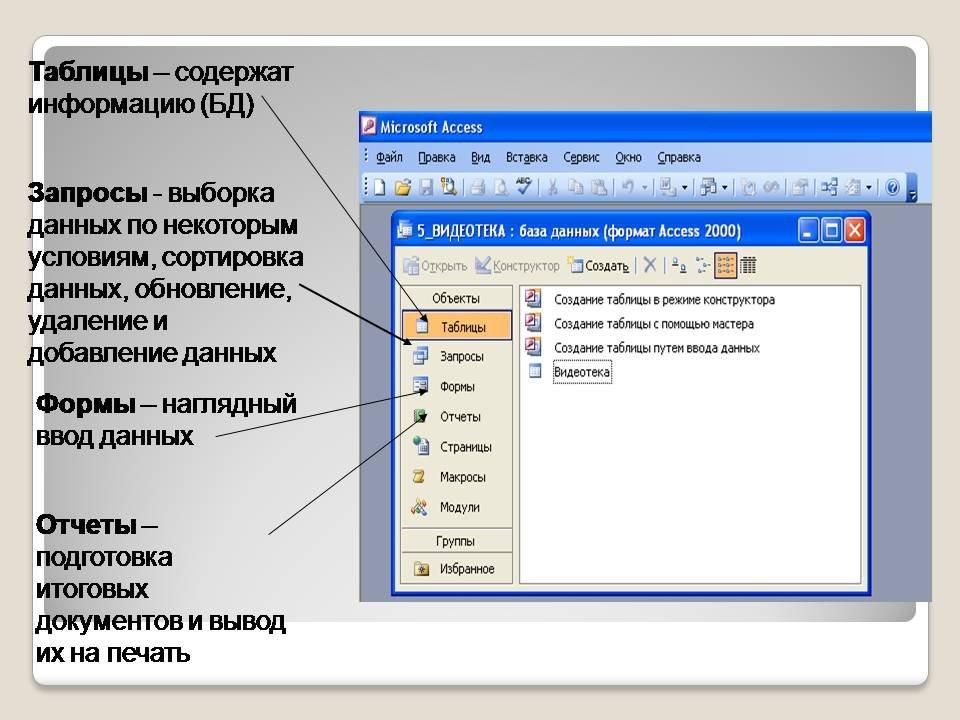Click the file search toolbar icon
The width and height of the screenshot is (960, 720).
tap(449, 187)
